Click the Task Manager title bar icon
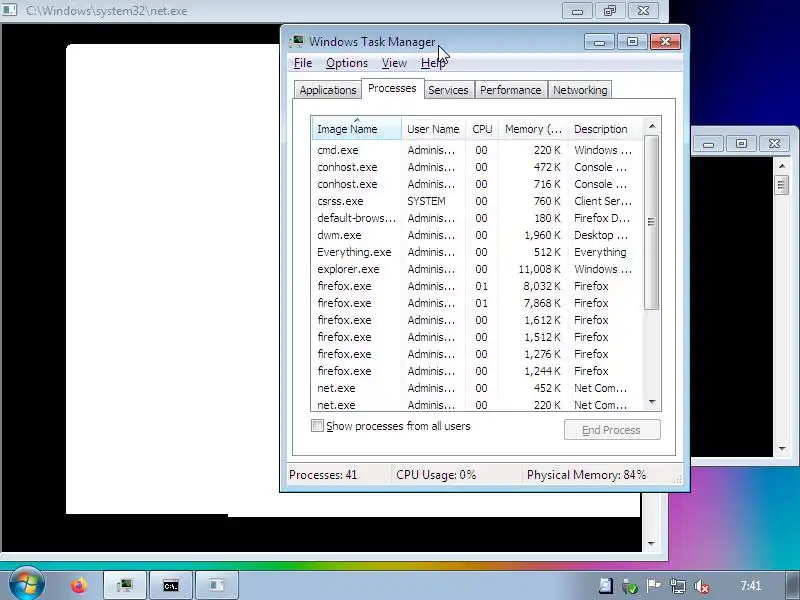 (x=296, y=42)
